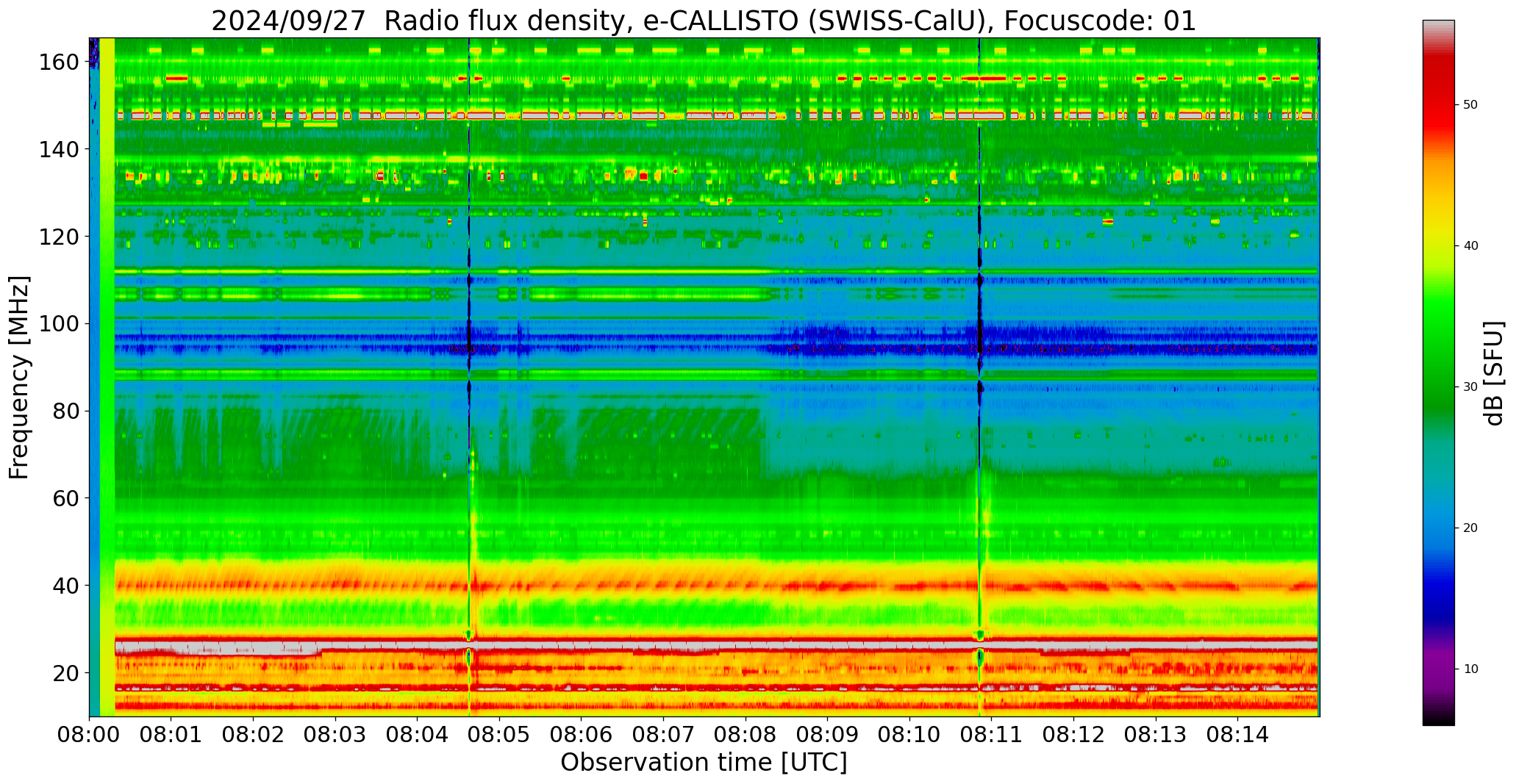Select the 08:14 time tick label
Image resolution: width=1516 pixels, height=784 pixels.
pyautogui.click(x=1238, y=733)
